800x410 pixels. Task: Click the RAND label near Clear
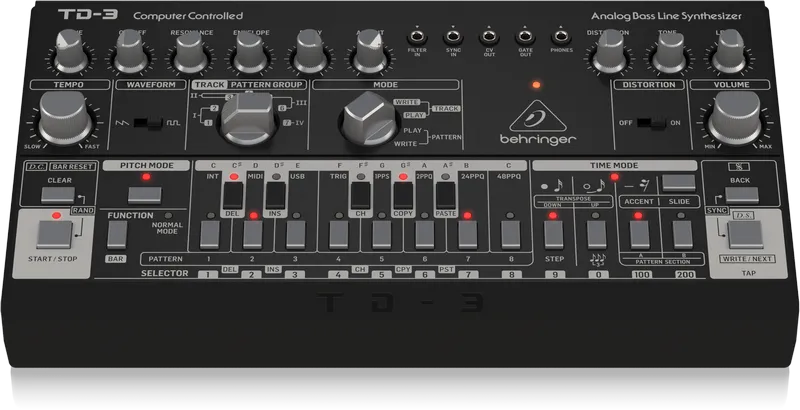[83, 210]
